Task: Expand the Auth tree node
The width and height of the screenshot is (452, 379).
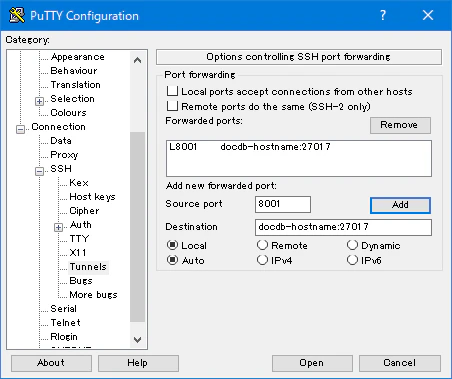Action: [x=58, y=227]
